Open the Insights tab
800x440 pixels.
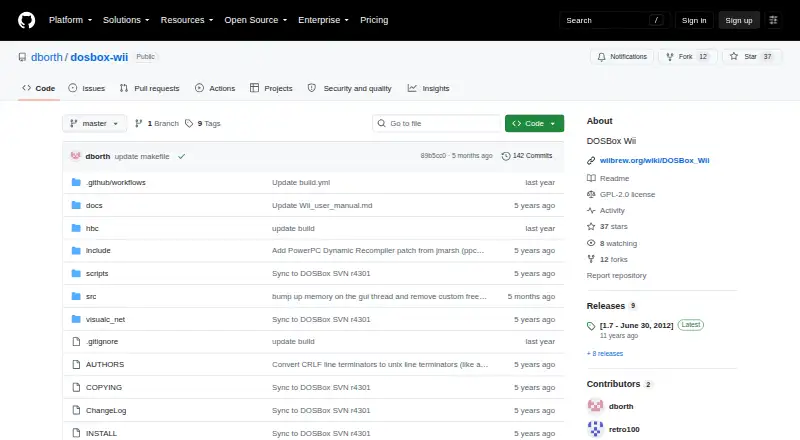point(429,88)
